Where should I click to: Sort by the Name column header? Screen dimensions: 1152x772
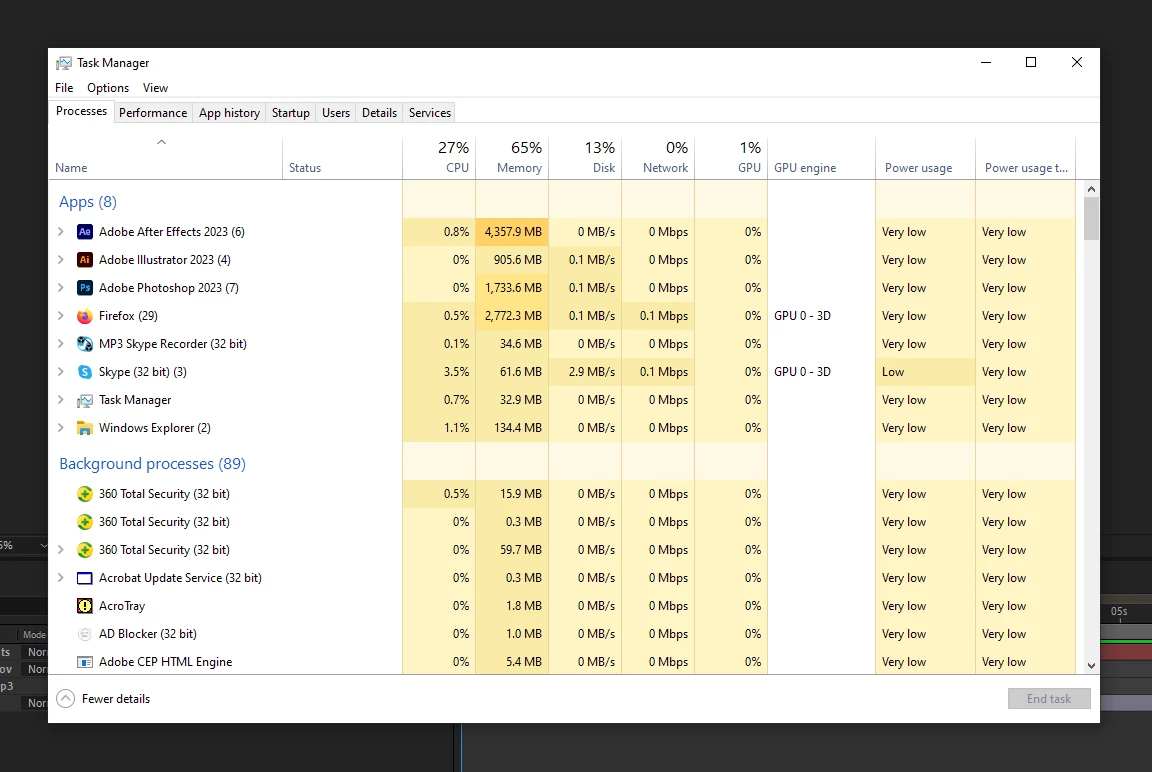point(165,159)
